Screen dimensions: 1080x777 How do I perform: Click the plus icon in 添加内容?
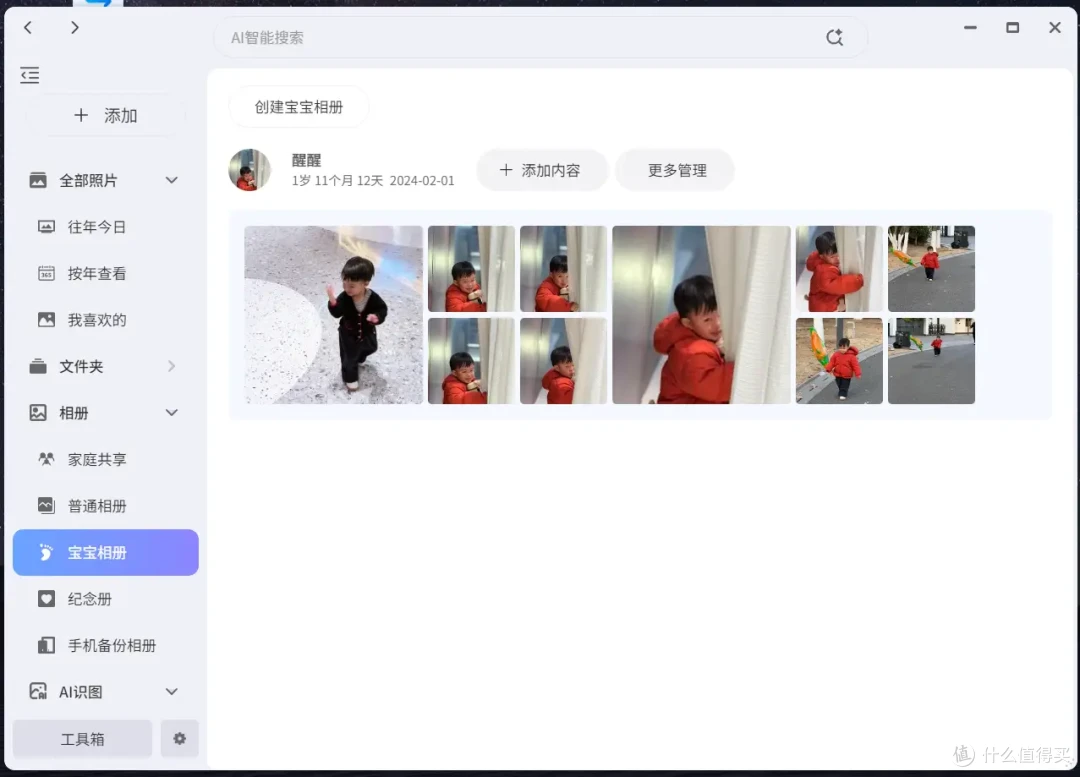click(506, 169)
